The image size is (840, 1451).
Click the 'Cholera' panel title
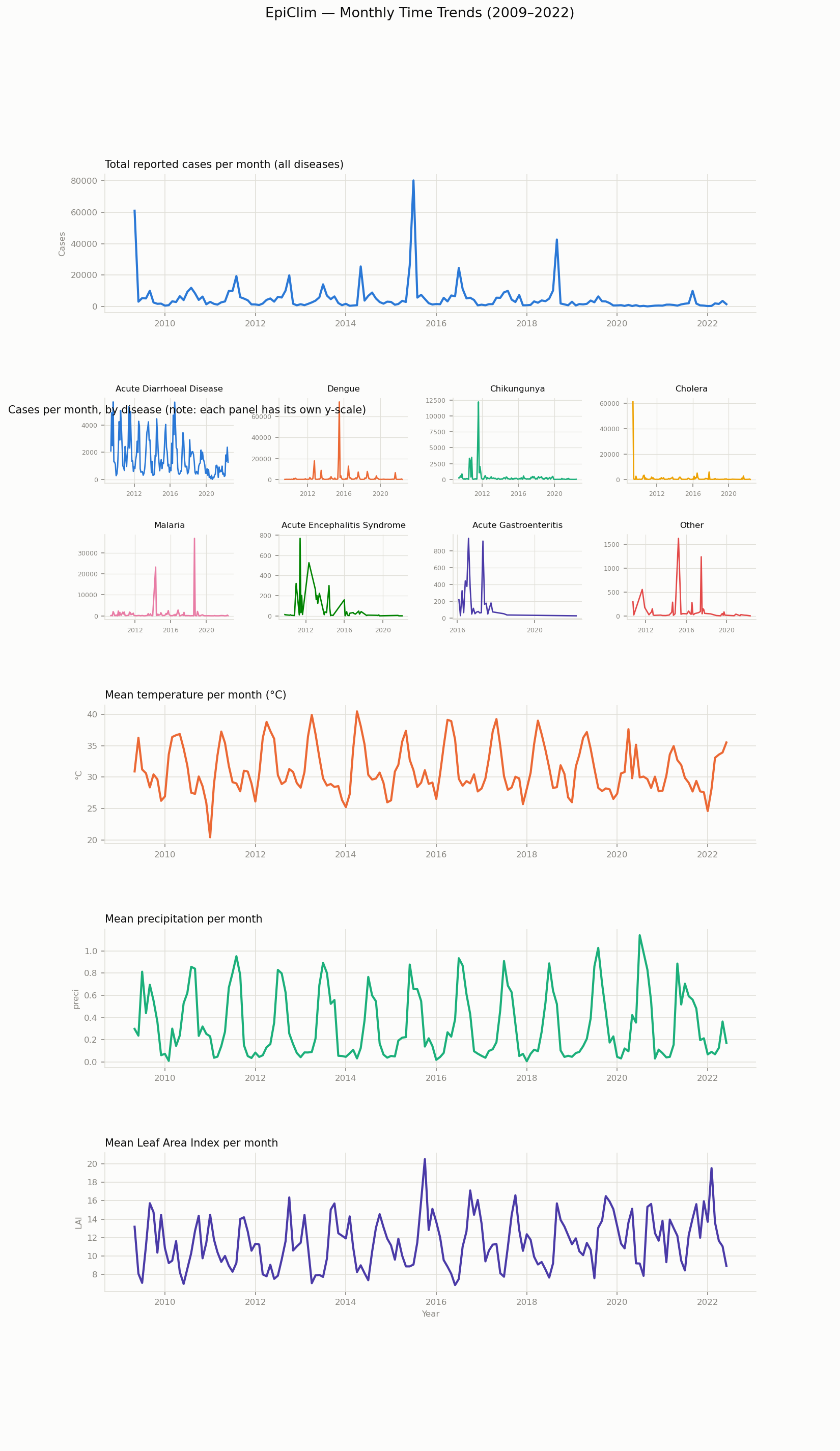tap(691, 388)
